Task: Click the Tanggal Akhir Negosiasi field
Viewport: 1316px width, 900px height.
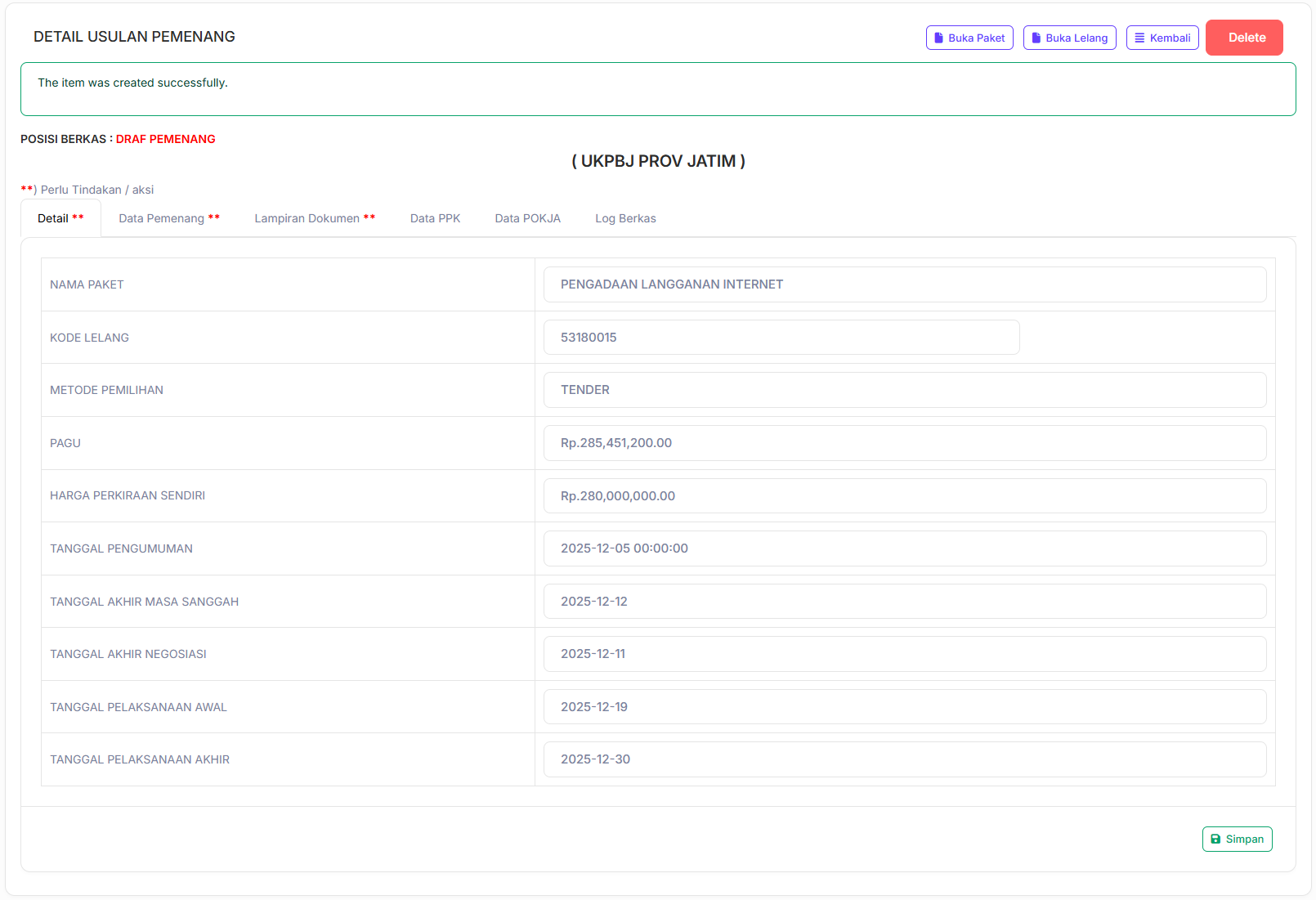Action: pos(904,654)
